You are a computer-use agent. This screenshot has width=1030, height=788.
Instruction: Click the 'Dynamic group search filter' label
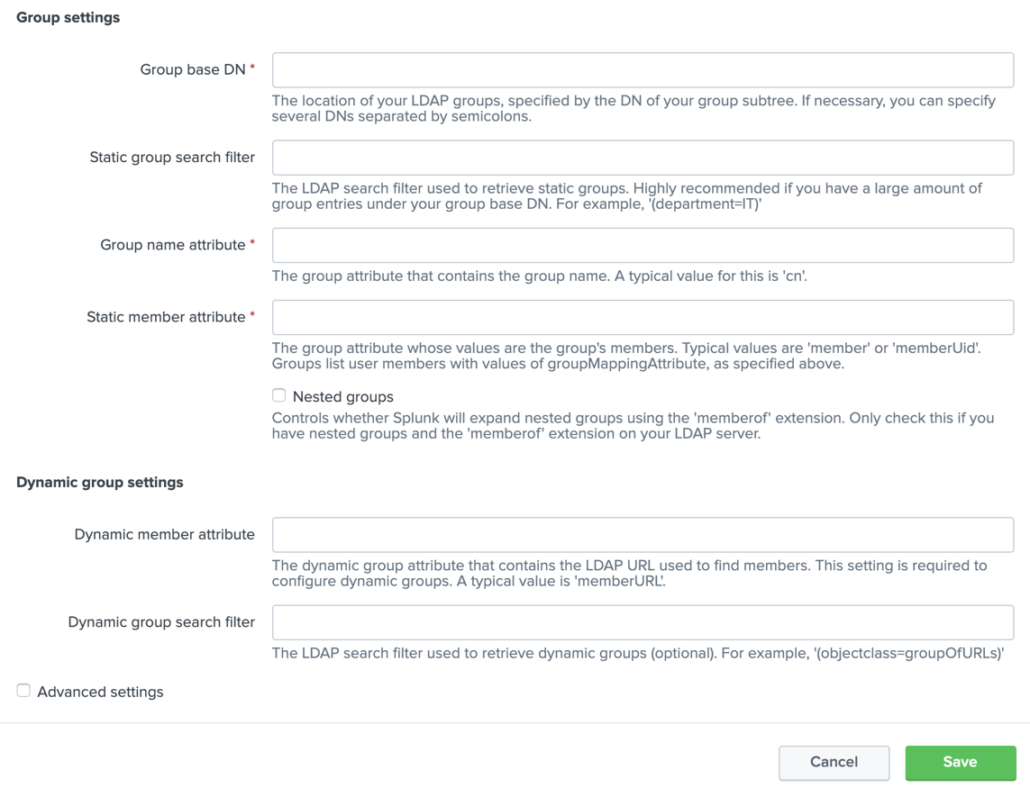click(x=161, y=622)
